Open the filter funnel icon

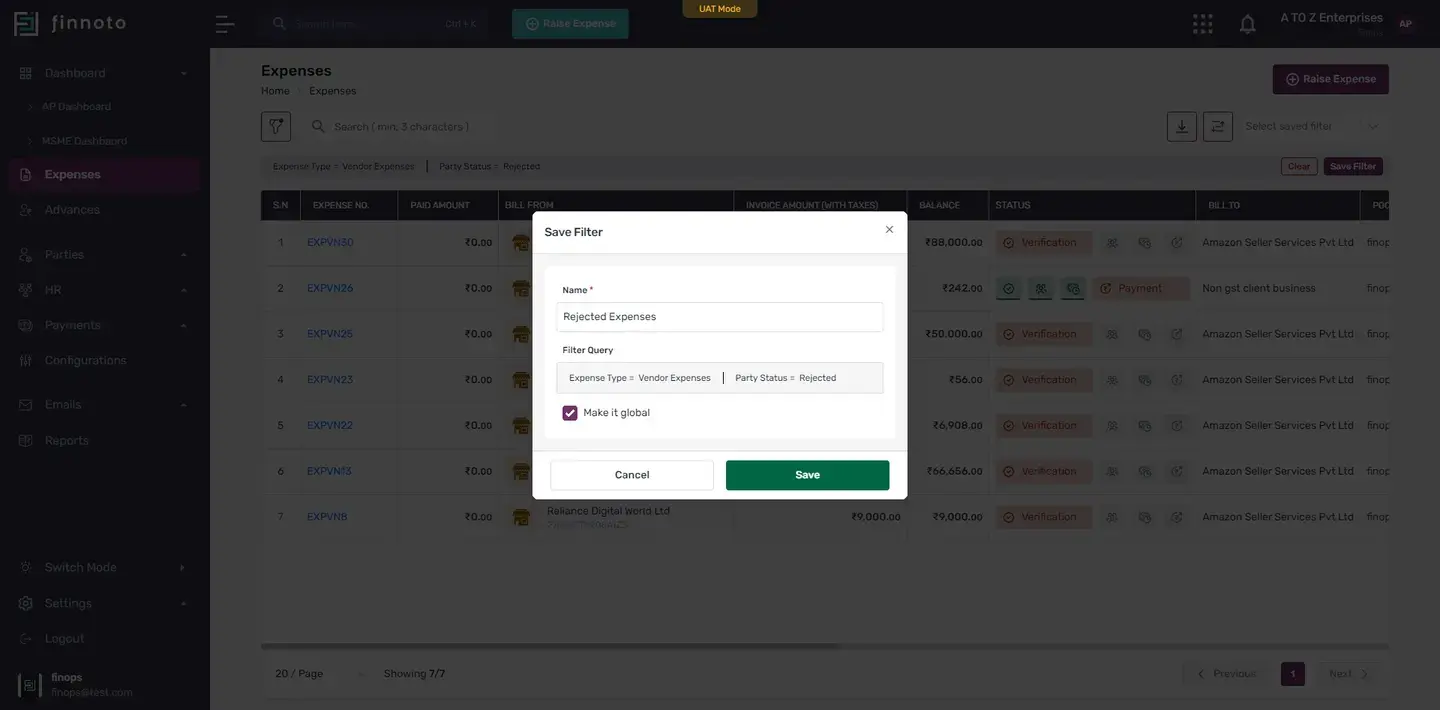(x=276, y=126)
